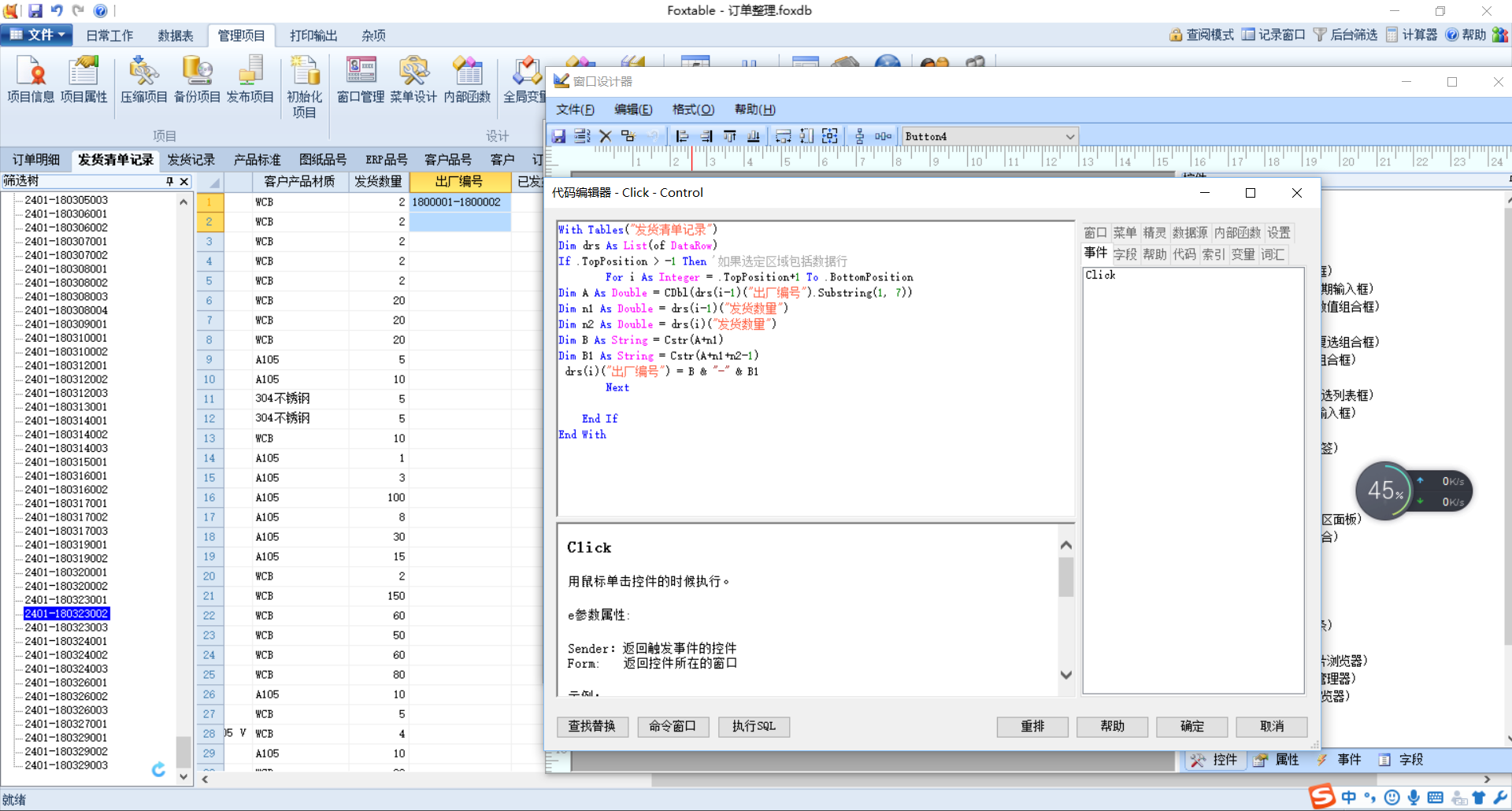Switch to 数据表 ribbon tab
Screen dimensions: 1512x811
176,35
